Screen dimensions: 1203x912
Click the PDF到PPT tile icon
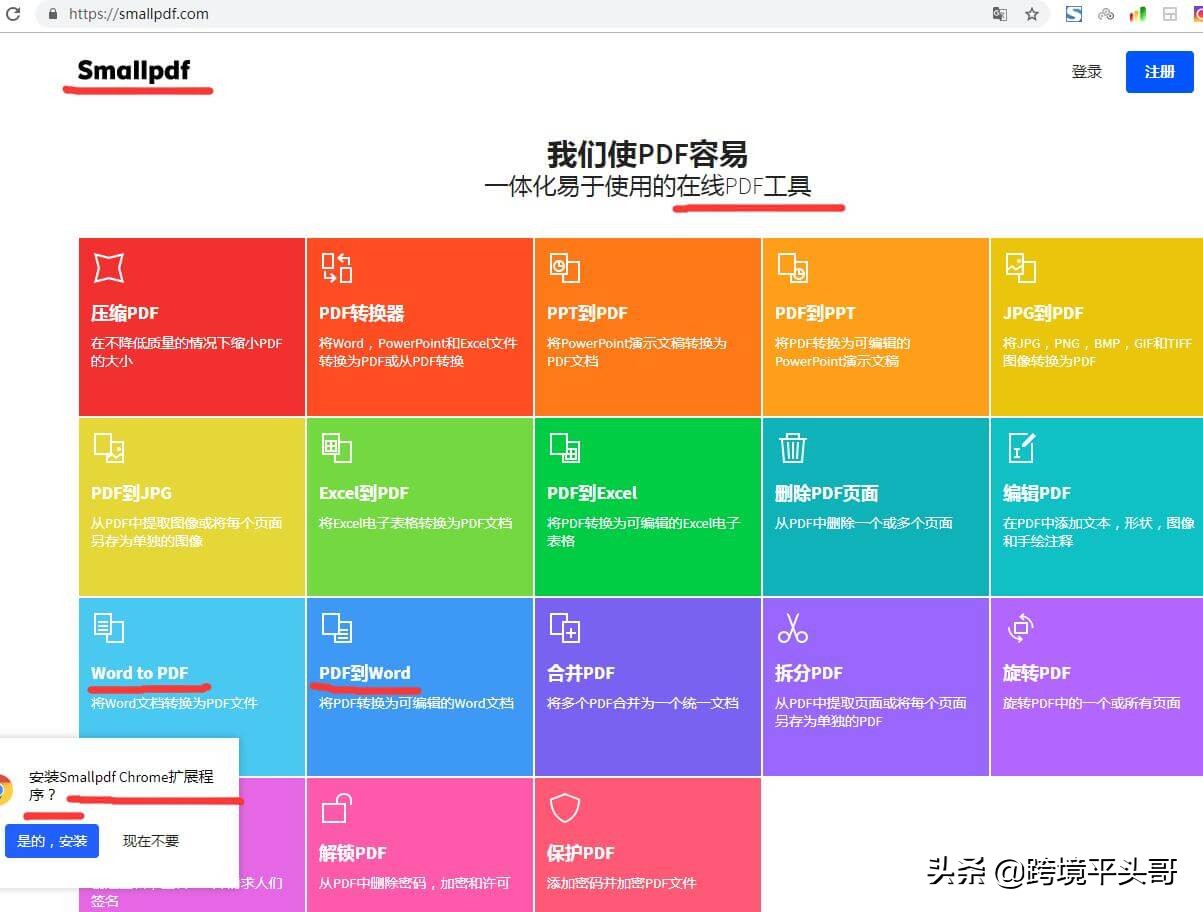(x=792, y=267)
